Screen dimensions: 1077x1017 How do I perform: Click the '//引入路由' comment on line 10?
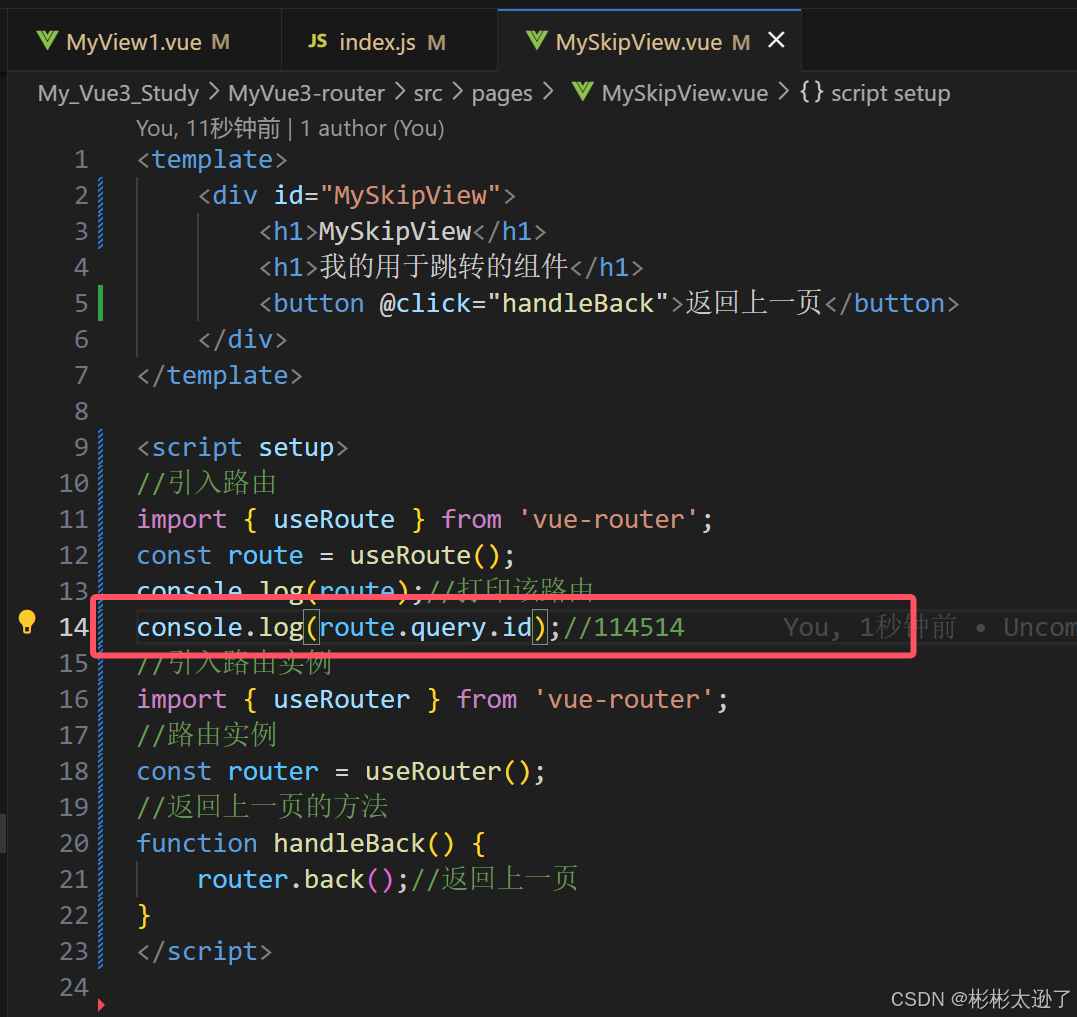click(x=206, y=483)
